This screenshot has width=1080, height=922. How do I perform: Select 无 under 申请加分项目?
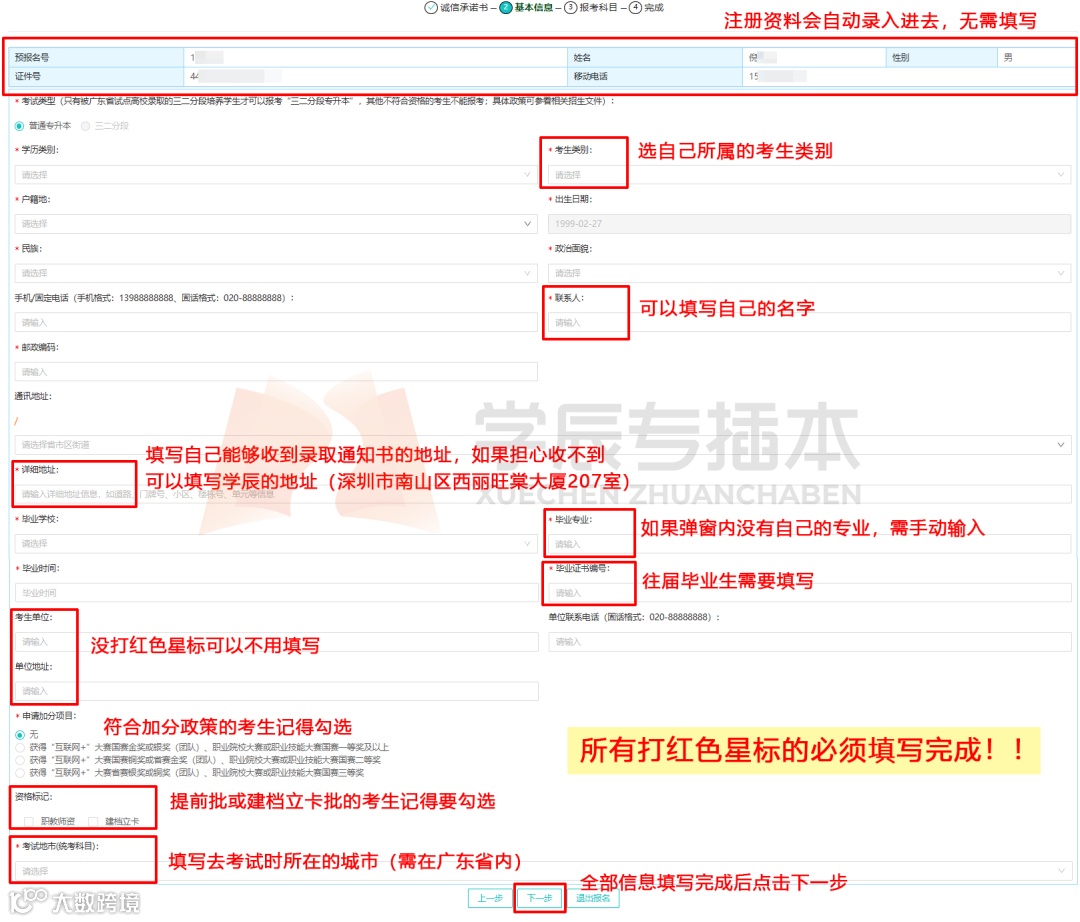pos(20,735)
